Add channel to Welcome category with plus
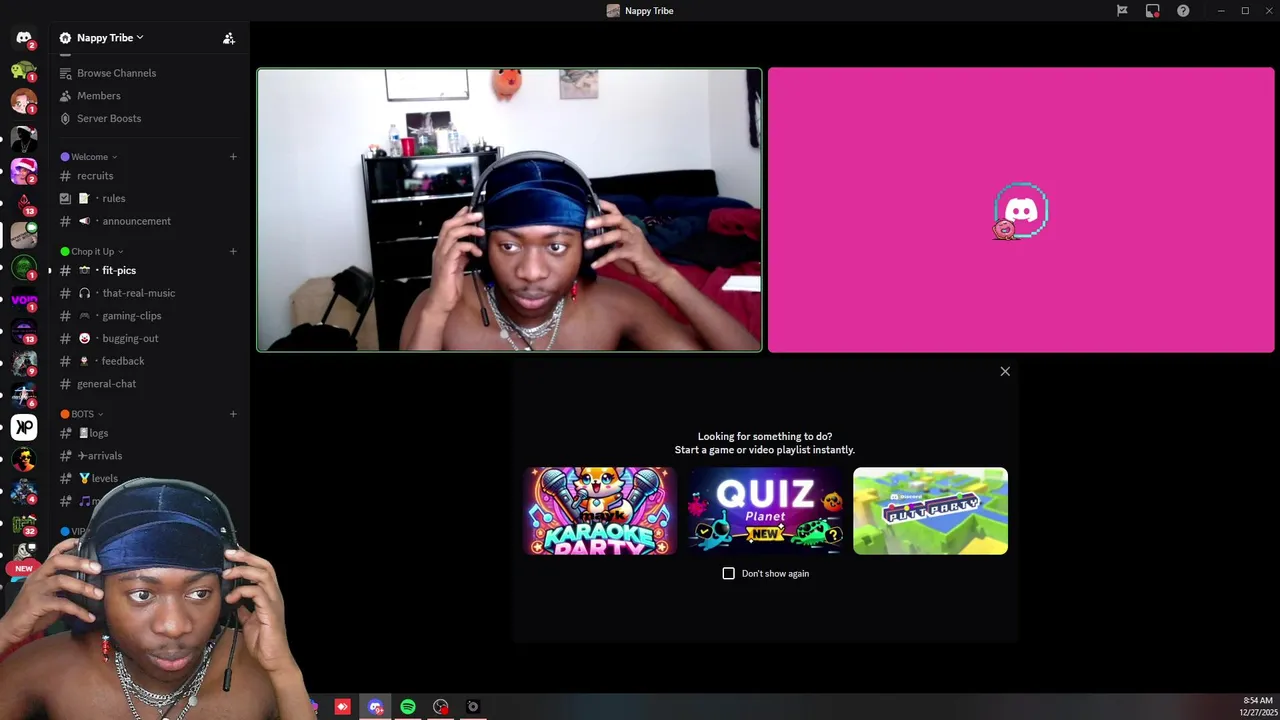This screenshot has height=720, width=1280. [x=233, y=157]
